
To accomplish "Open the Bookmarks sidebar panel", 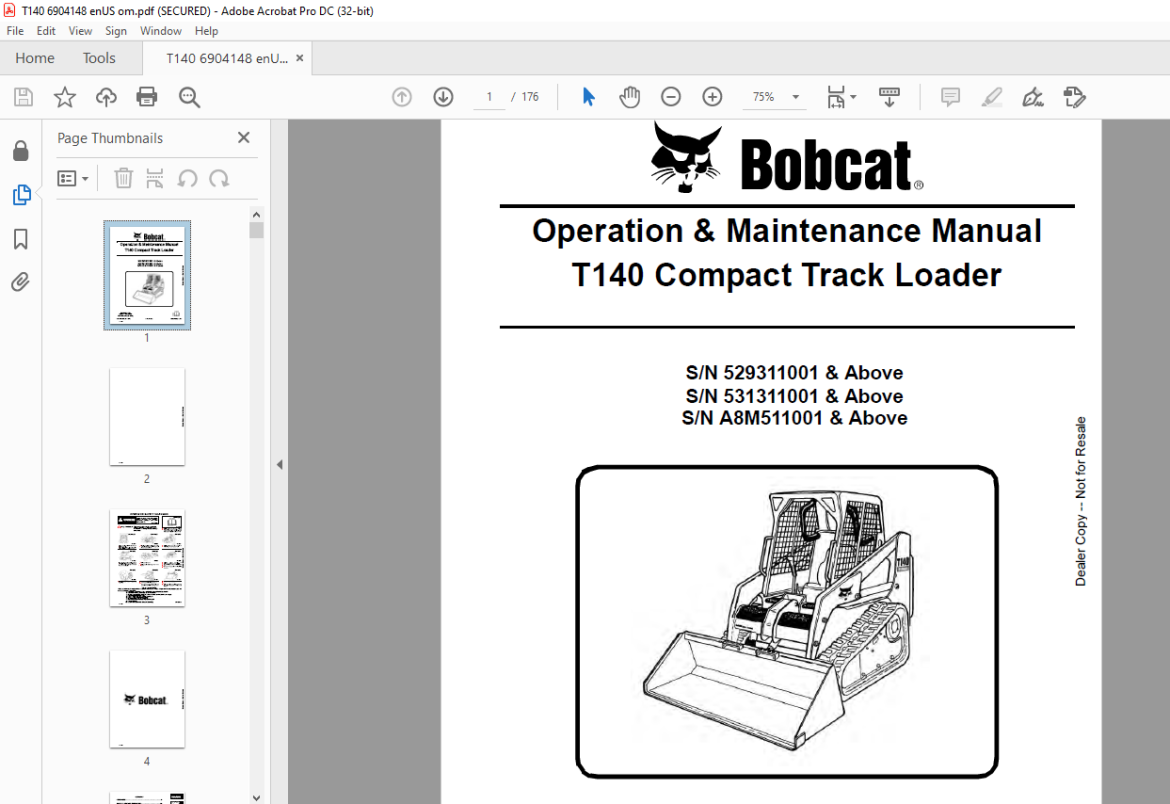I will 21,239.
